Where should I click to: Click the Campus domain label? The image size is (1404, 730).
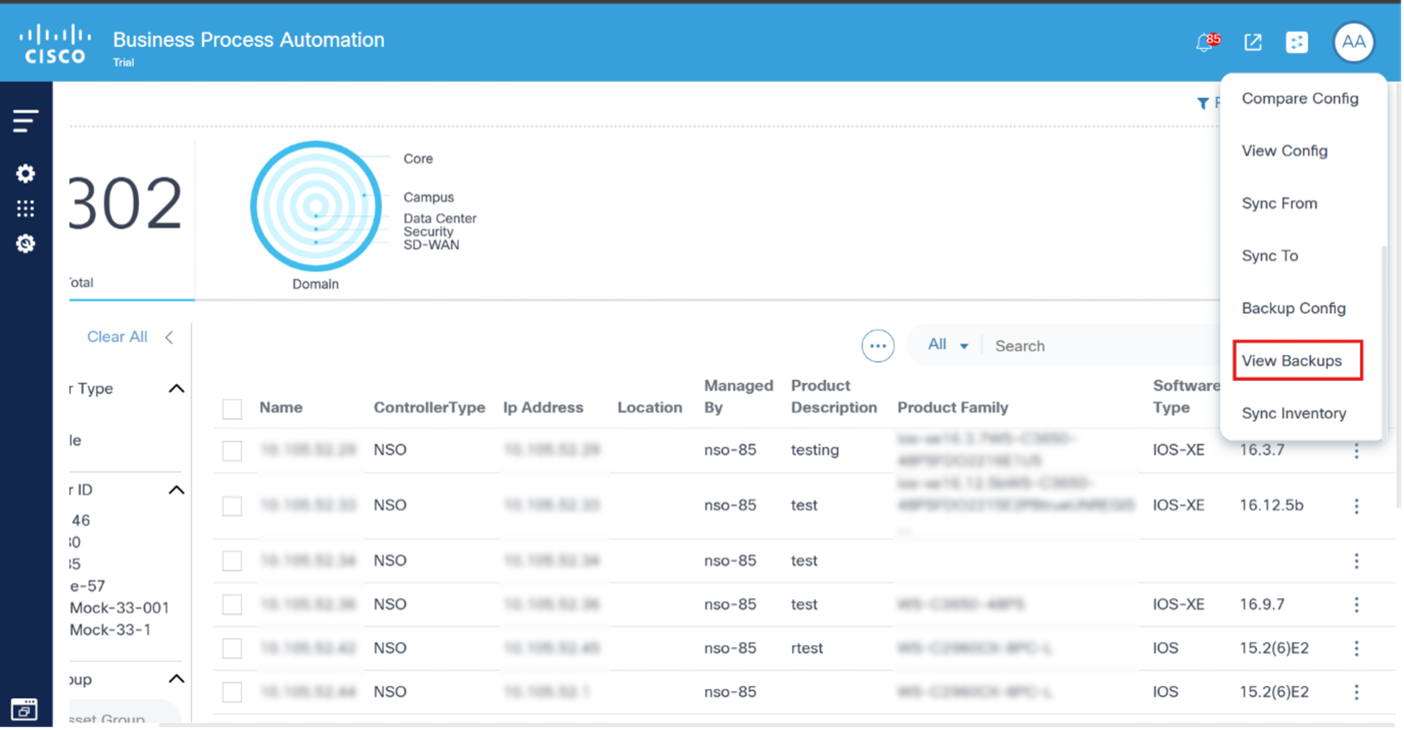[x=428, y=198]
